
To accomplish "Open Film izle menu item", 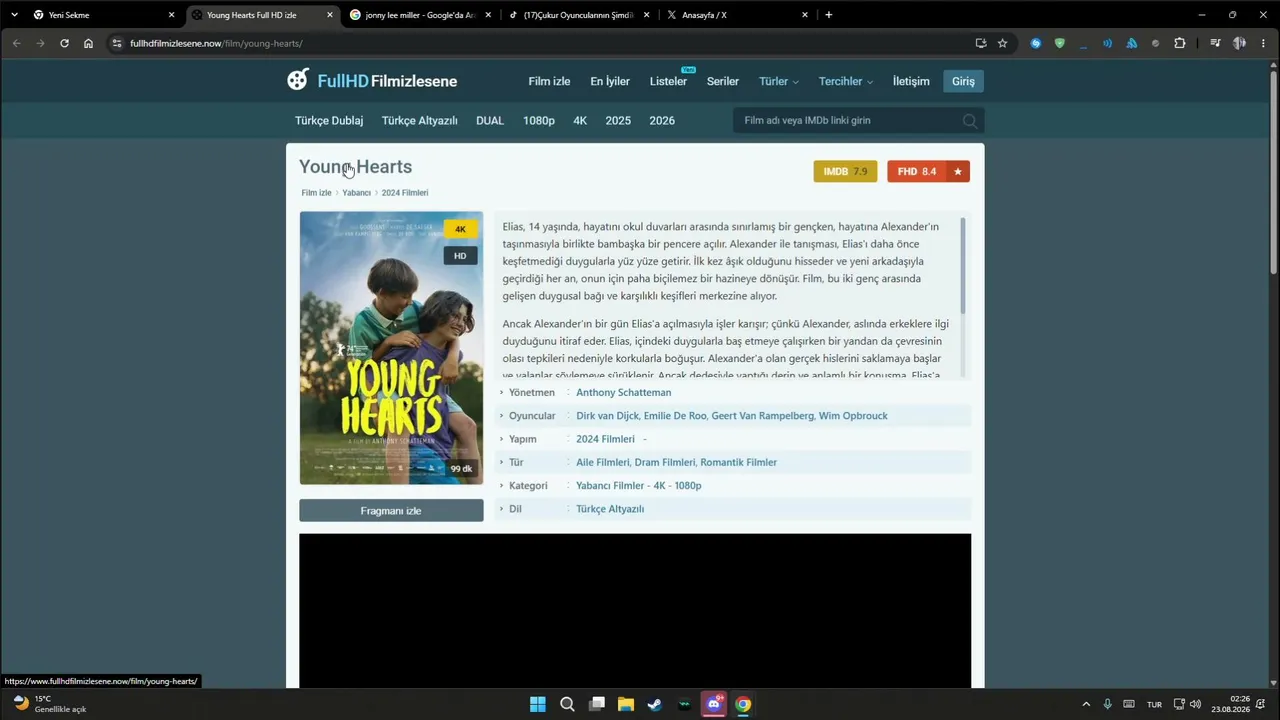I will tap(549, 81).
